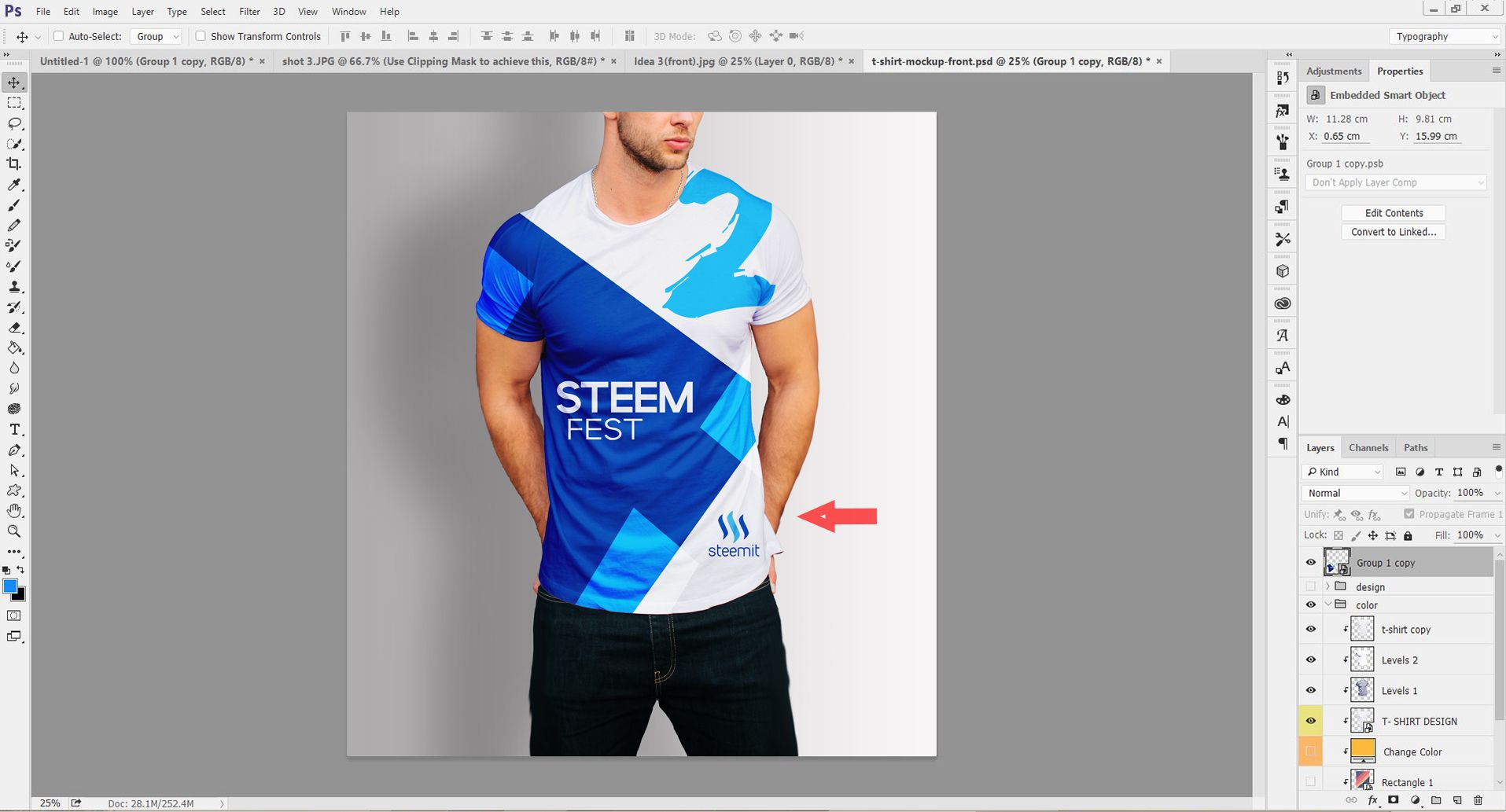
Task: Select the Eyedropper tool
Action: [x=14, y=185]
